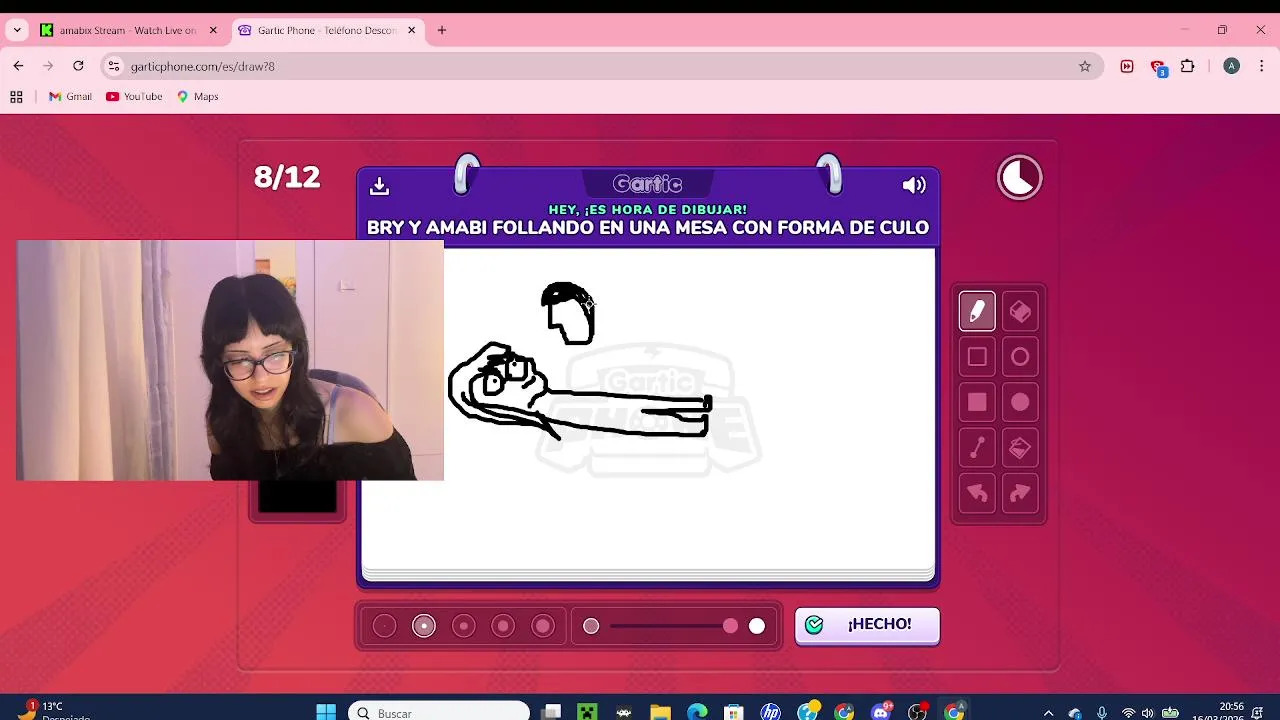Click the opacity slider pink handle
The image size is (1280, 720).
tap(730, 626)
